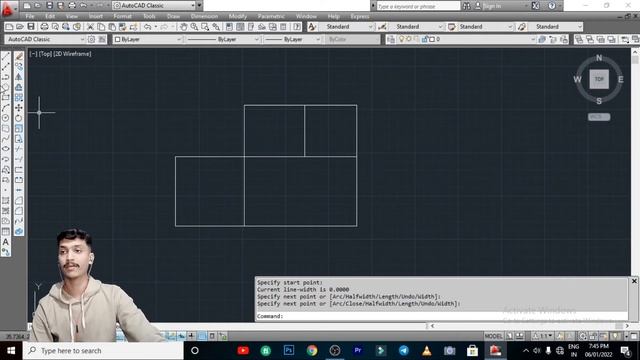Select the Trim modify tool
Image resolution: width=640 pixels, height=360 pixels.
[19, 149]
